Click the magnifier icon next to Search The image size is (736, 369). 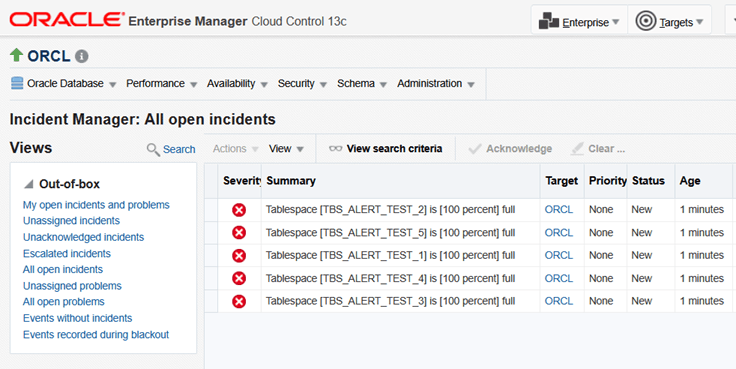[x=153, y=150]
